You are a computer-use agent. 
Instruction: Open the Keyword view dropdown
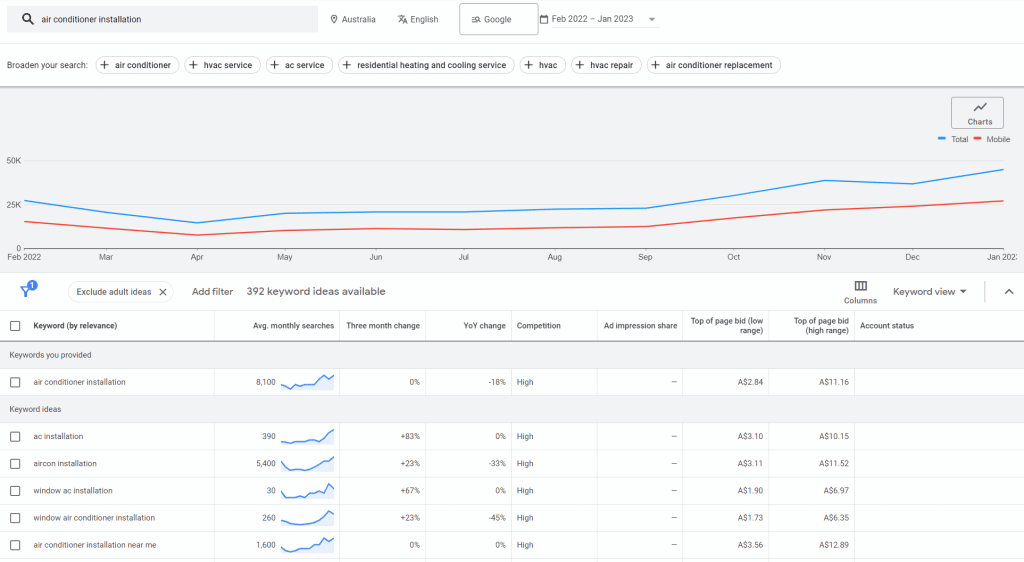click(x=929, y=292)
